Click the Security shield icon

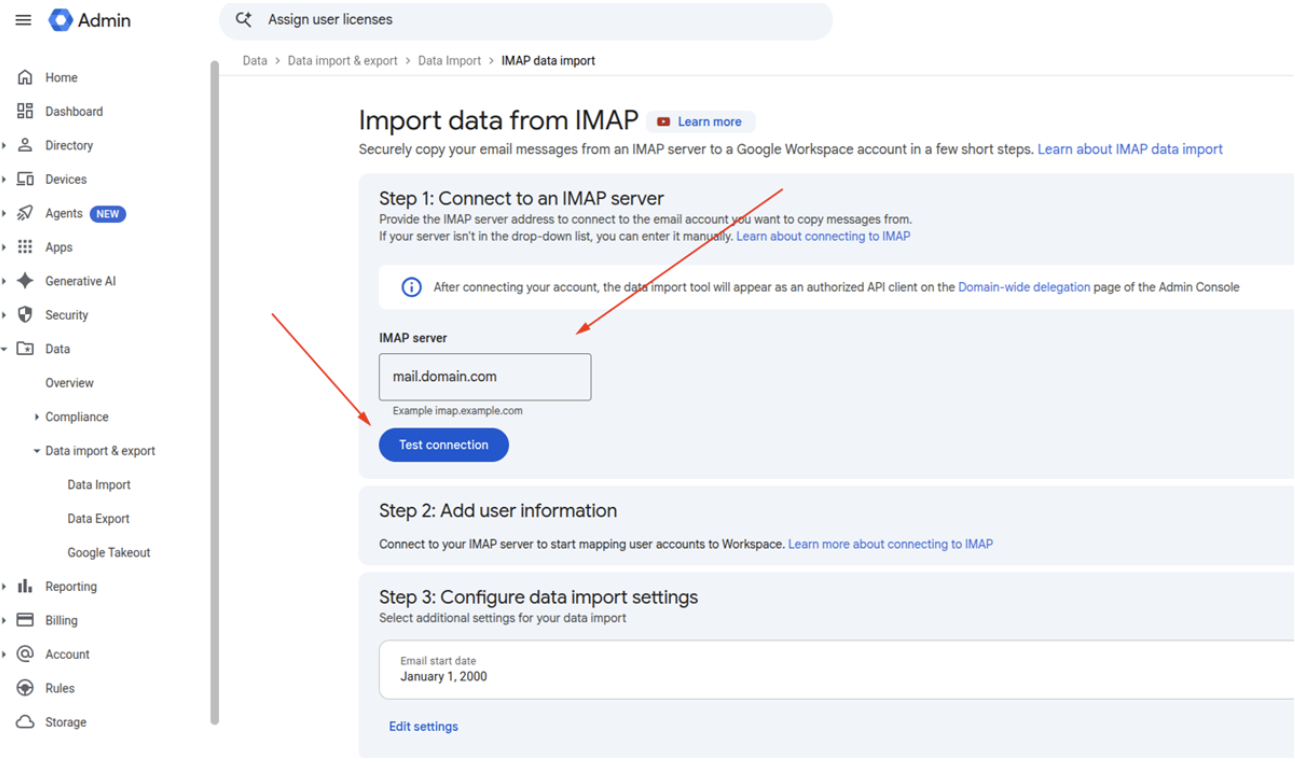tap(25, 315)
